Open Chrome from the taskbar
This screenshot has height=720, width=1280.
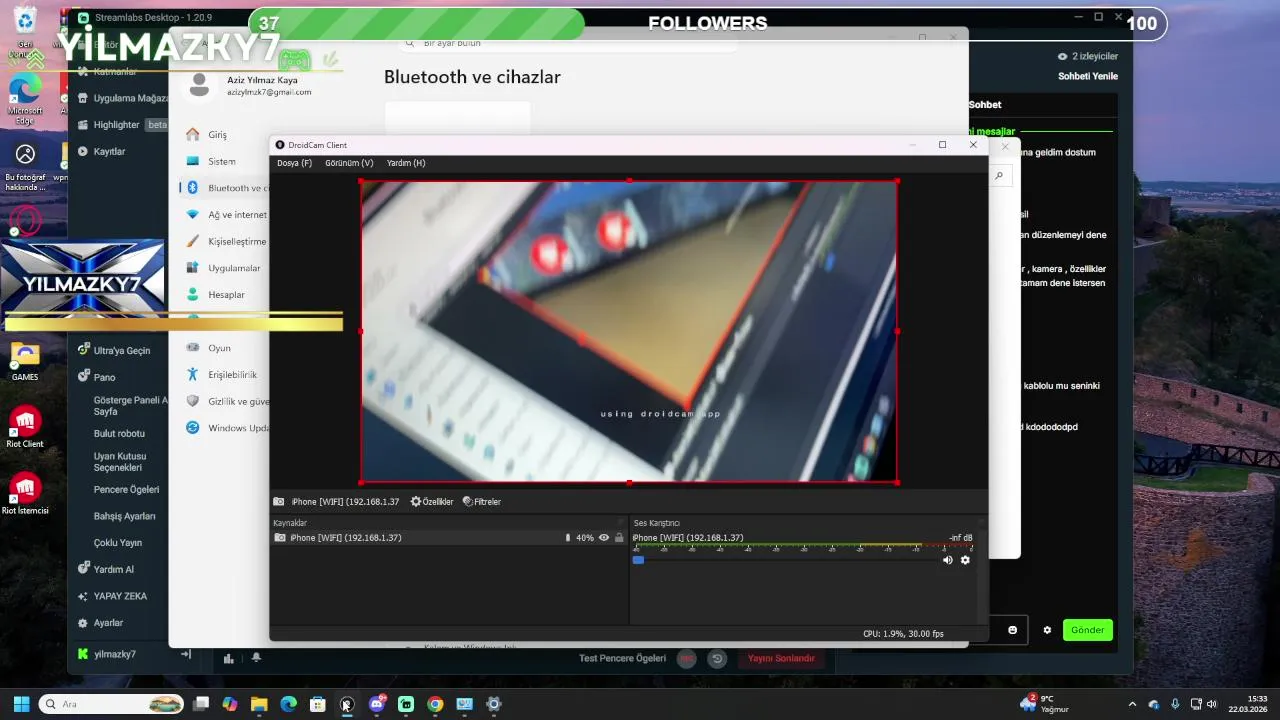tap(435, 704)
